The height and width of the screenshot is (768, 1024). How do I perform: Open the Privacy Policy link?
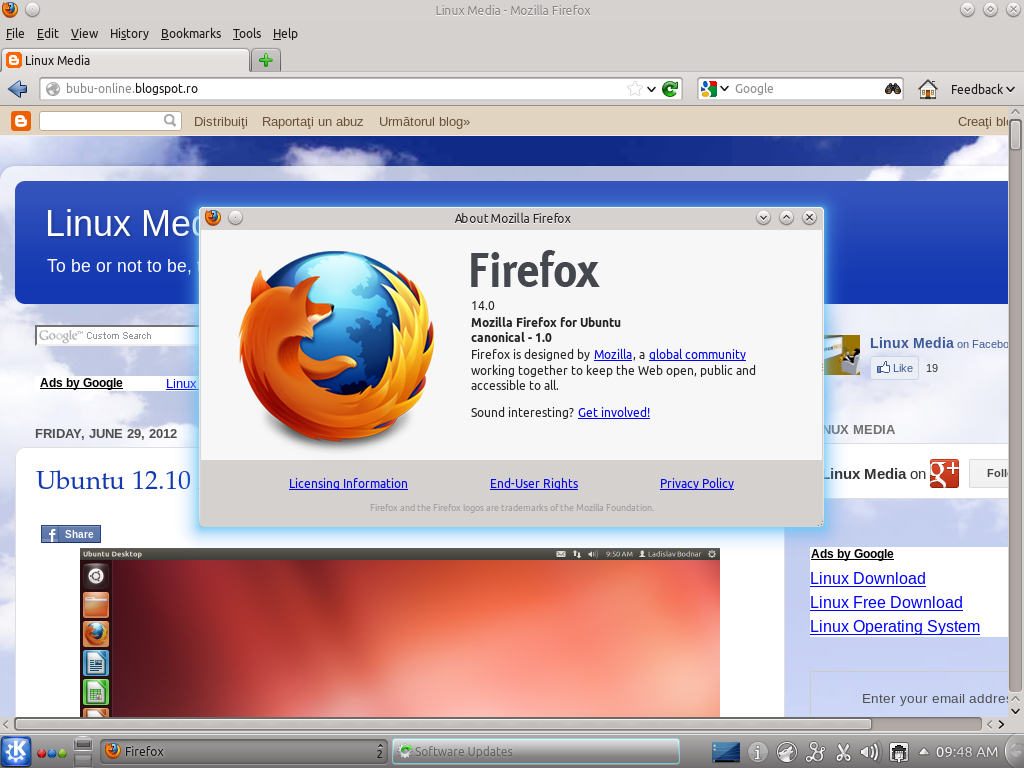(697, 483)
